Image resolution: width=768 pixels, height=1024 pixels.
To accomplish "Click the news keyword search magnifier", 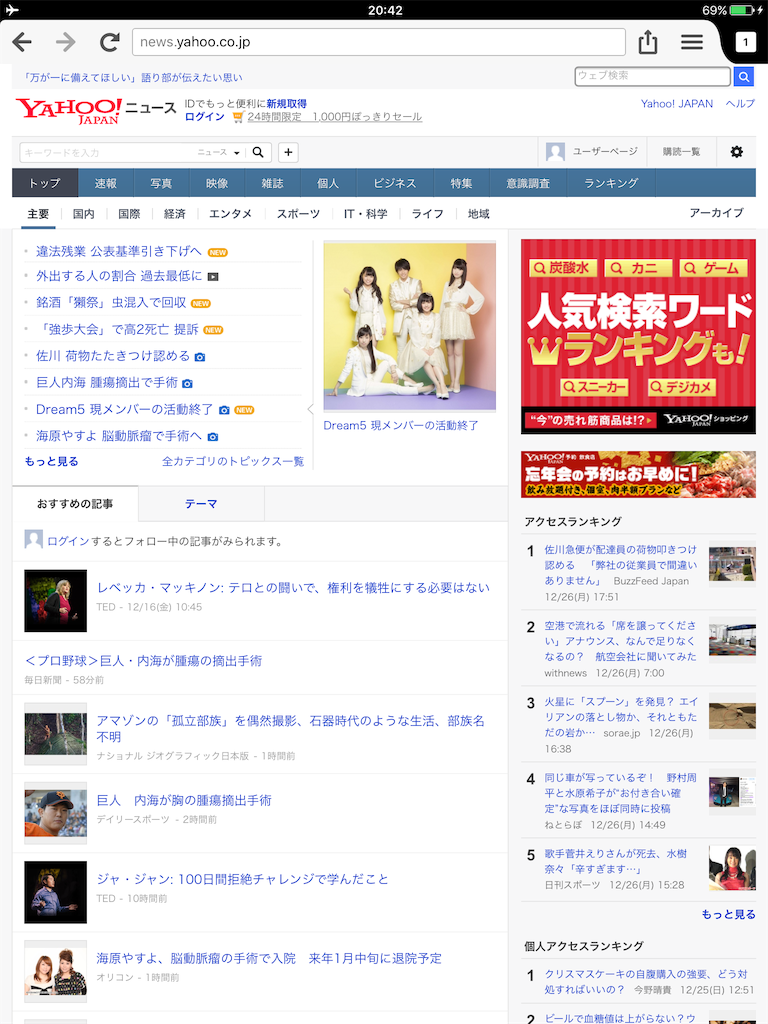I will (258, 152).
